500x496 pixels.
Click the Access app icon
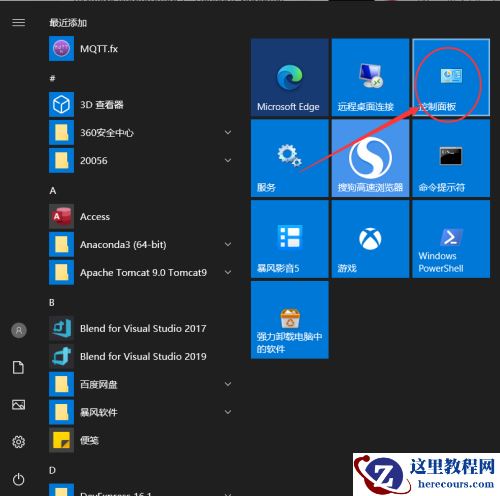point(61,217)
